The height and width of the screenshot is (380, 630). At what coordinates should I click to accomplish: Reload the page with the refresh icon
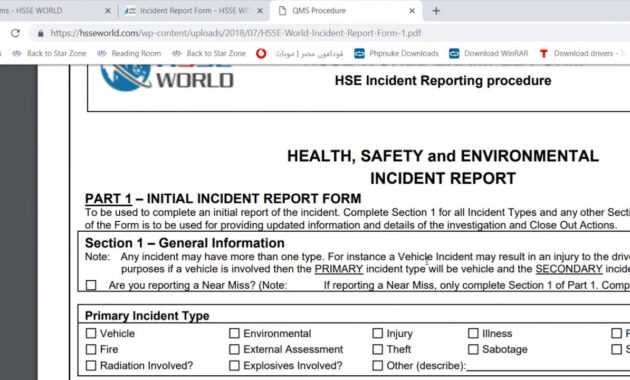tap(15, 33)
